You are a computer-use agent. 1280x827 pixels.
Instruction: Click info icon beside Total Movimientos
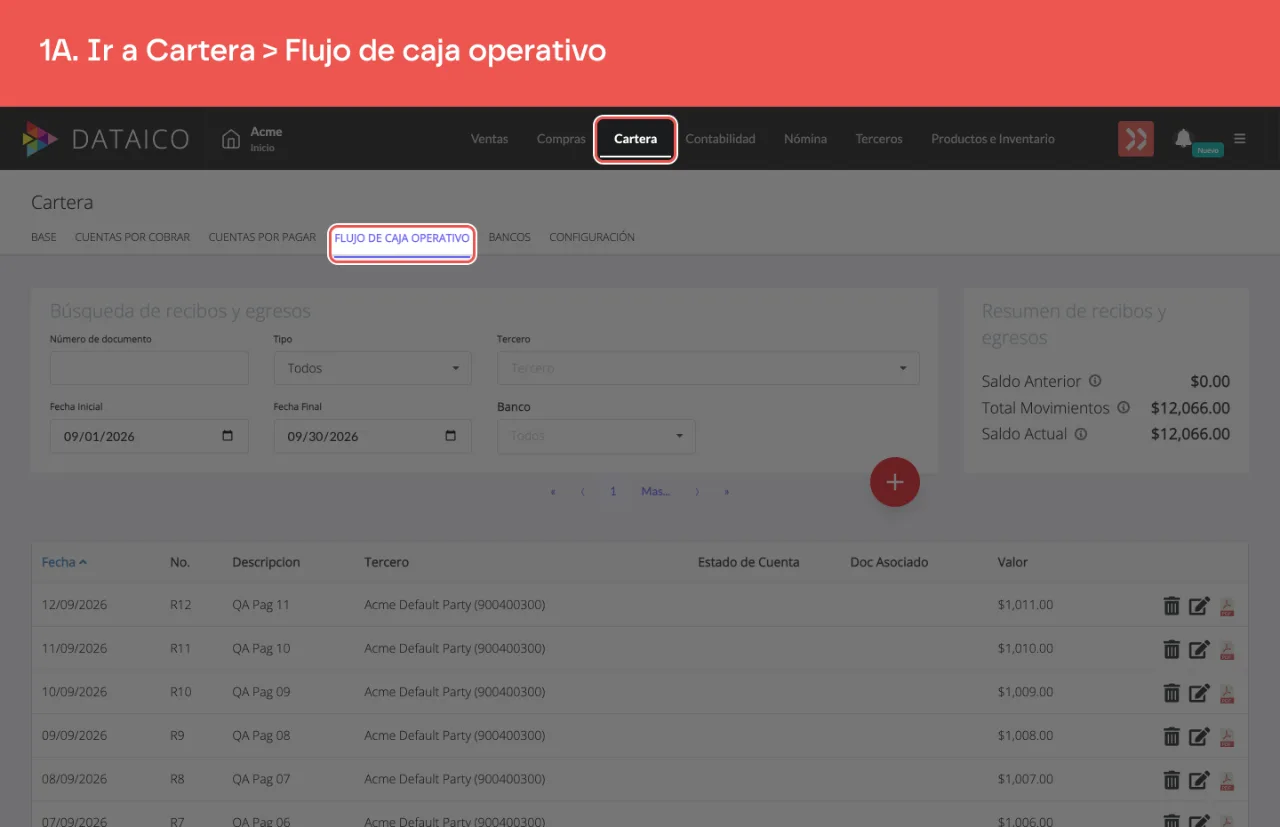pyautogui.click(x=1123, y=407)
